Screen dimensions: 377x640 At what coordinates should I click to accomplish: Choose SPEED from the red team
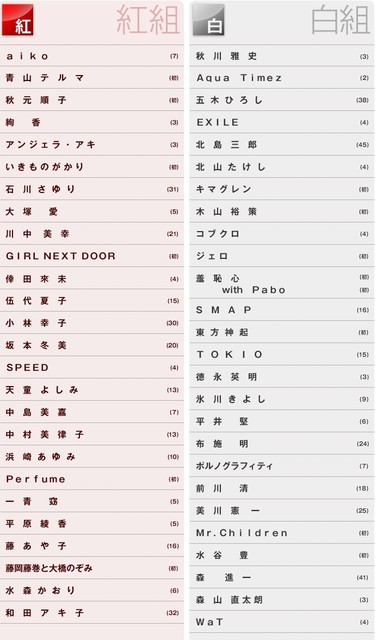[x=92, y=367]
